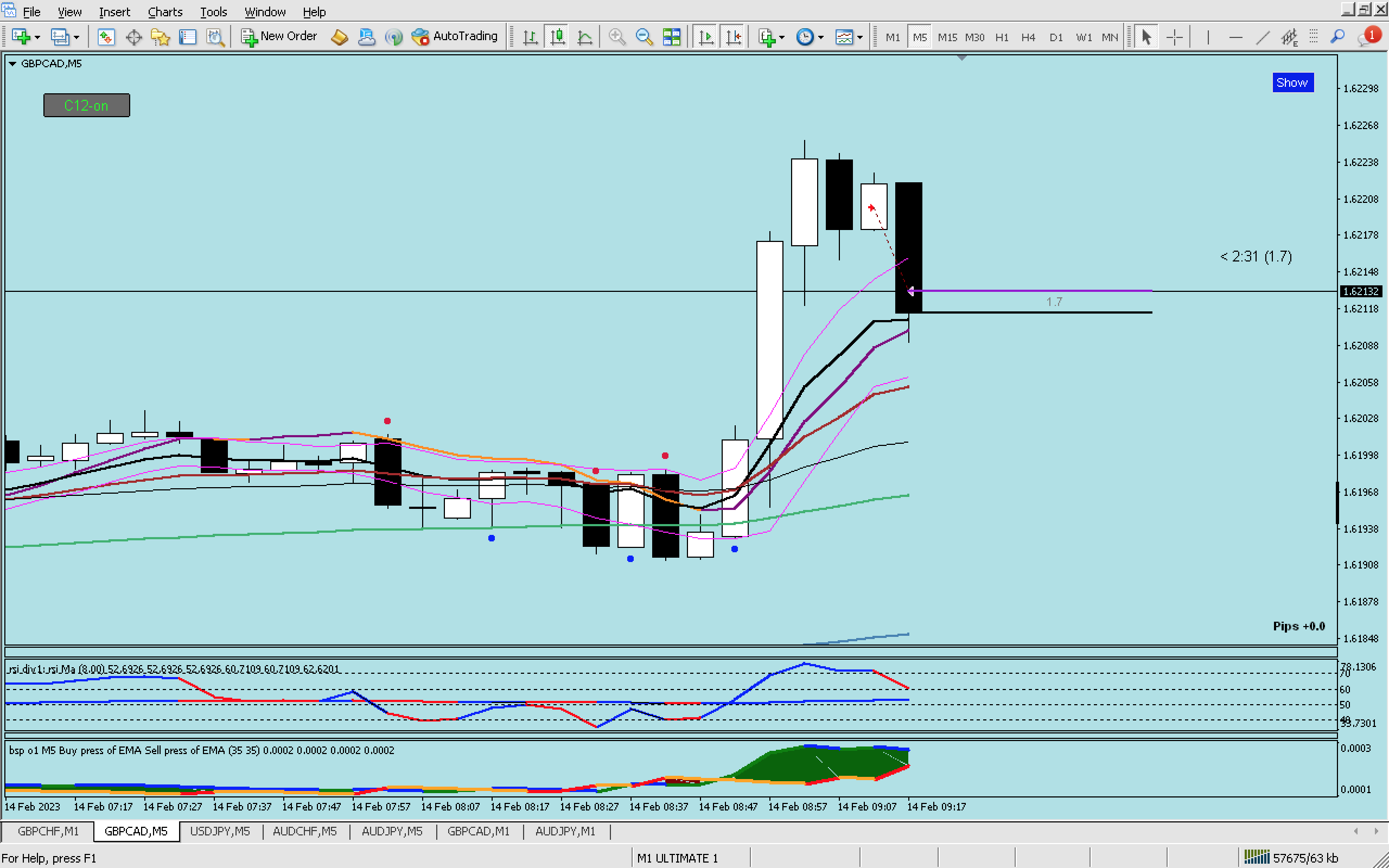Toggle chart auto scroll

[706, 37]
